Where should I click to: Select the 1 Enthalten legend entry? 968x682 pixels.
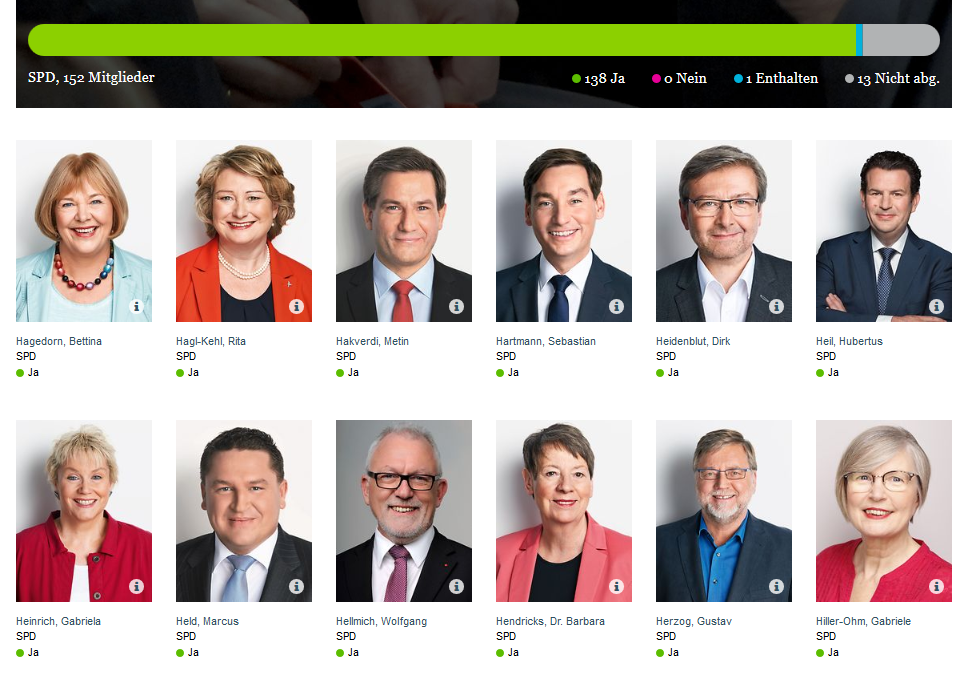pos(775,78)
